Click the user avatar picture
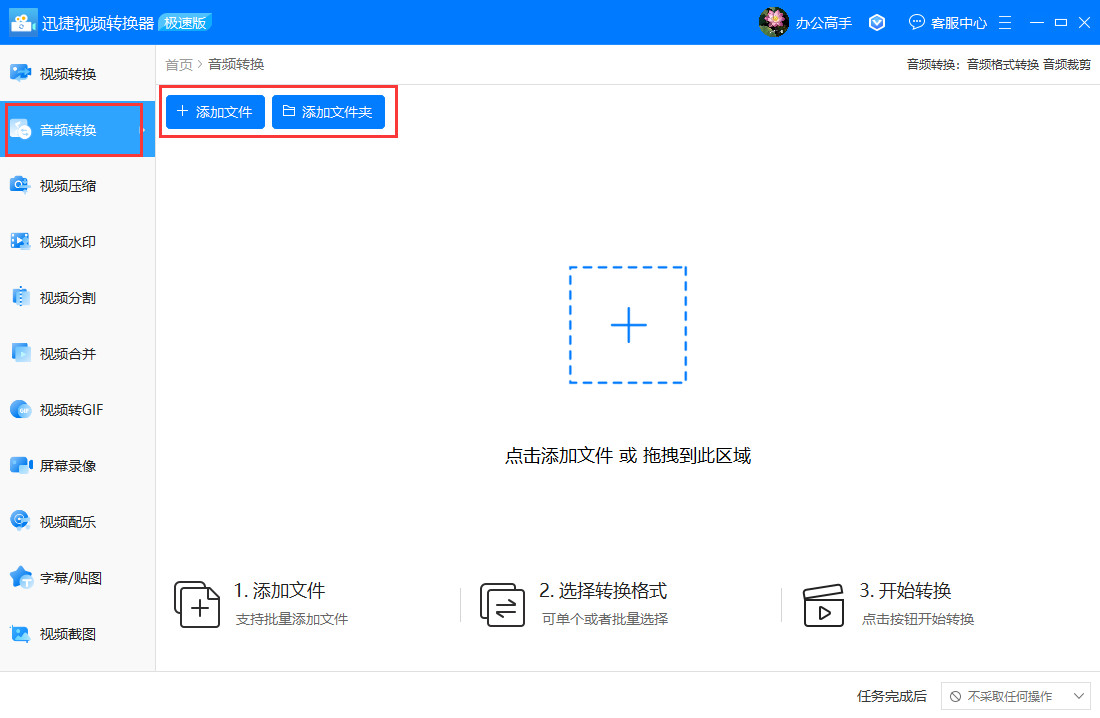1100x718 pixels. [x=774, y=22]
